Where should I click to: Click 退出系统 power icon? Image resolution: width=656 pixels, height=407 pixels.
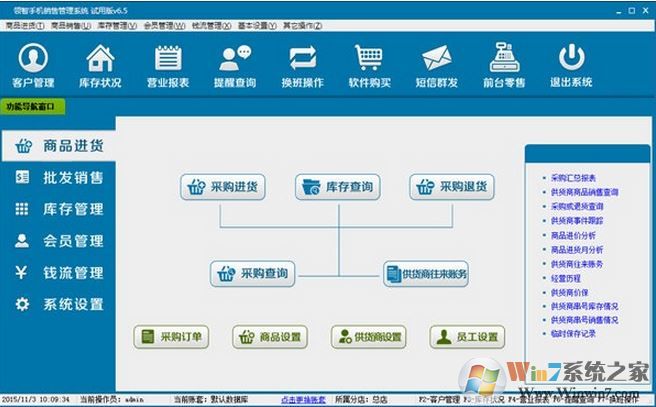click(571, 65)
